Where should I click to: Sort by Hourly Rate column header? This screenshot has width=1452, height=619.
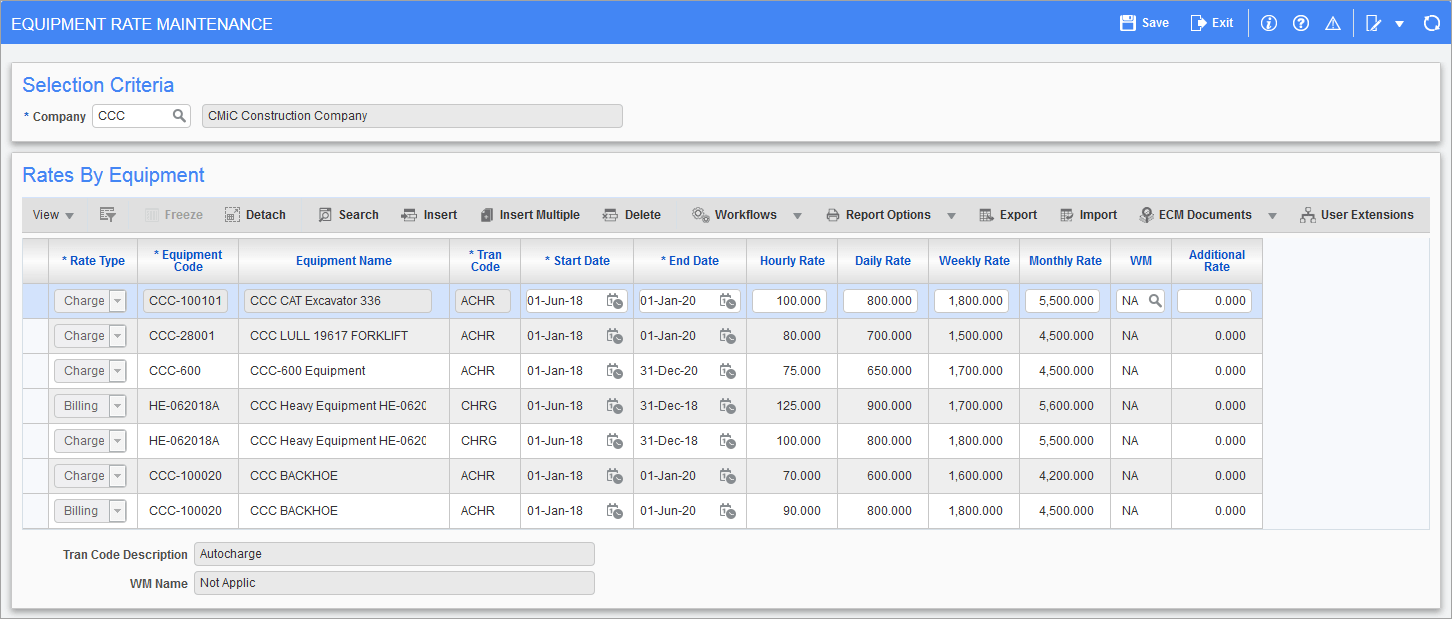pyautogui.click(x=792, y=261)
